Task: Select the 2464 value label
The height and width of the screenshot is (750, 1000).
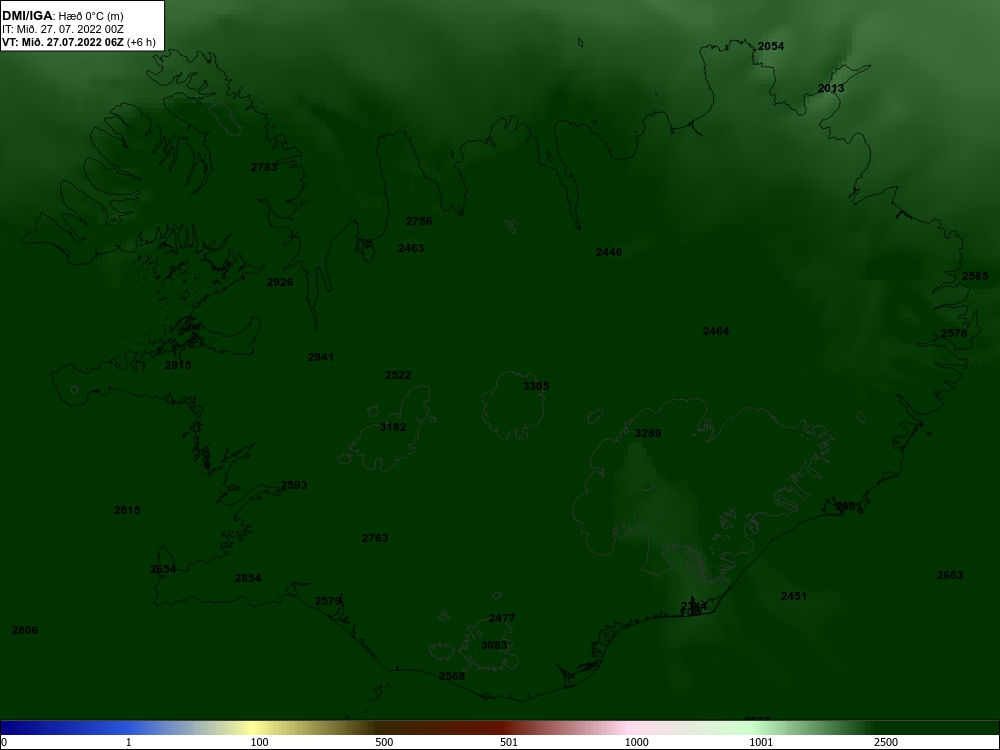Action: pyautogui.click(x=716, y=331)
